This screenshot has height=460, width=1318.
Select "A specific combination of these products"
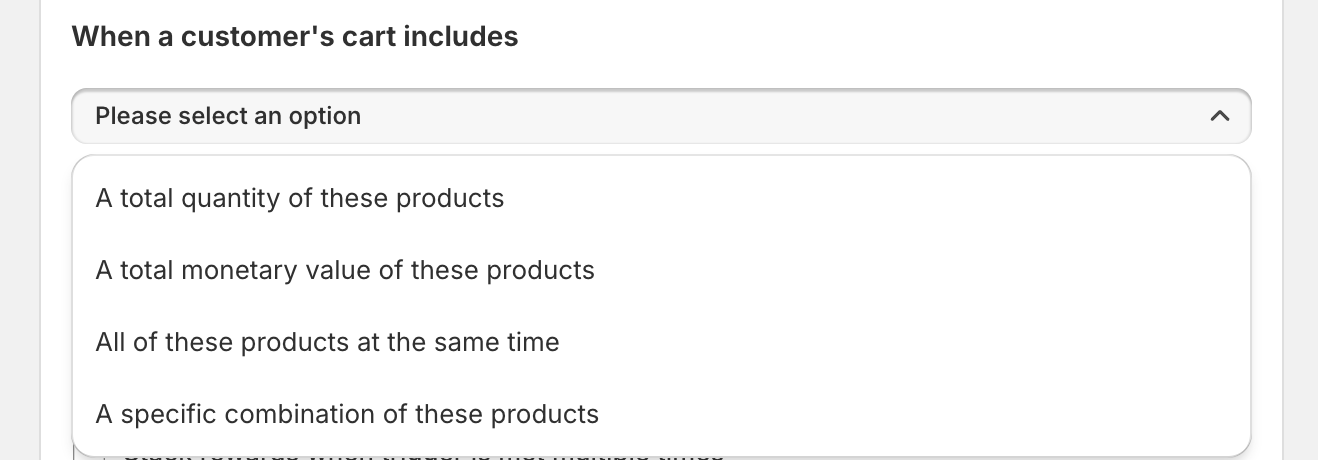346,414
